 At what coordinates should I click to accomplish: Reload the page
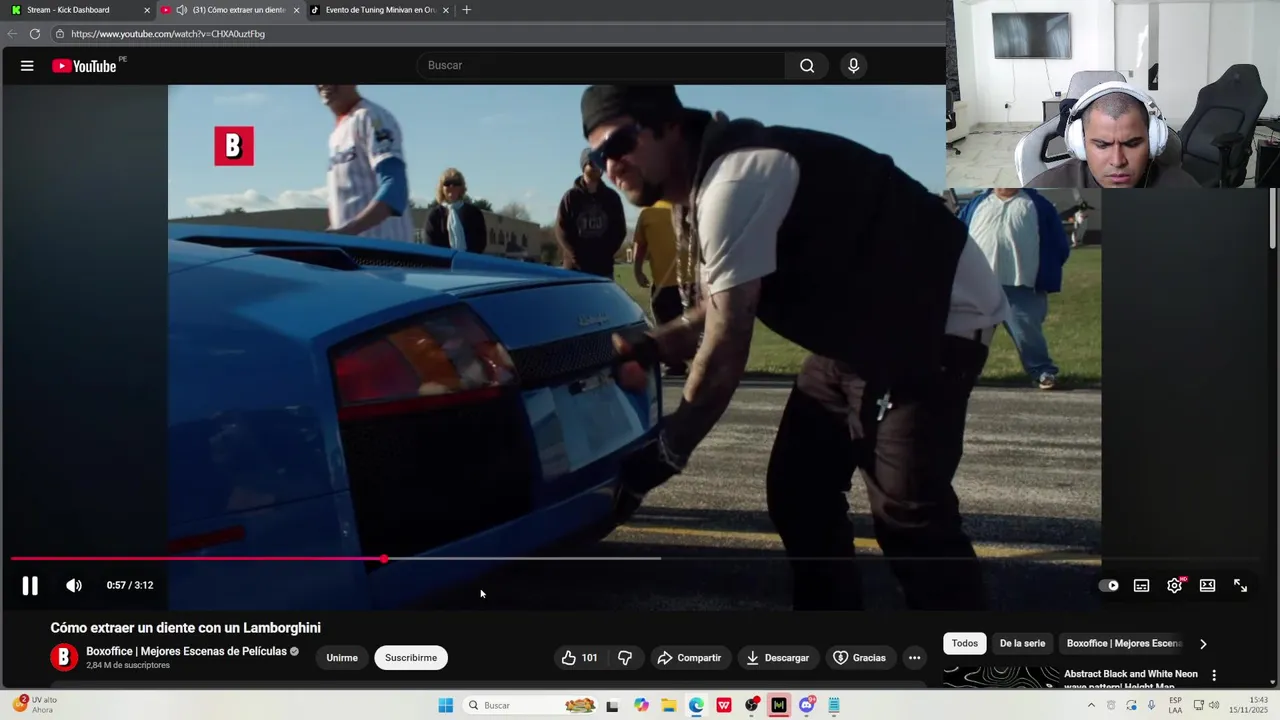click(34, 34)
